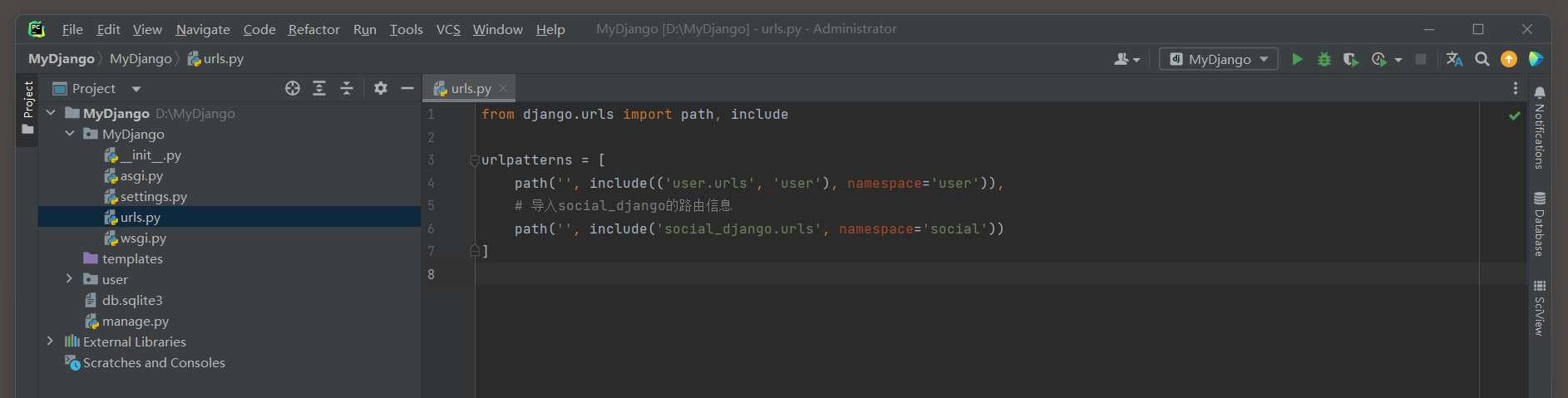Expand External Libraries node
Viewport: 1568px width, 398px height.
(x=51, y=341)
